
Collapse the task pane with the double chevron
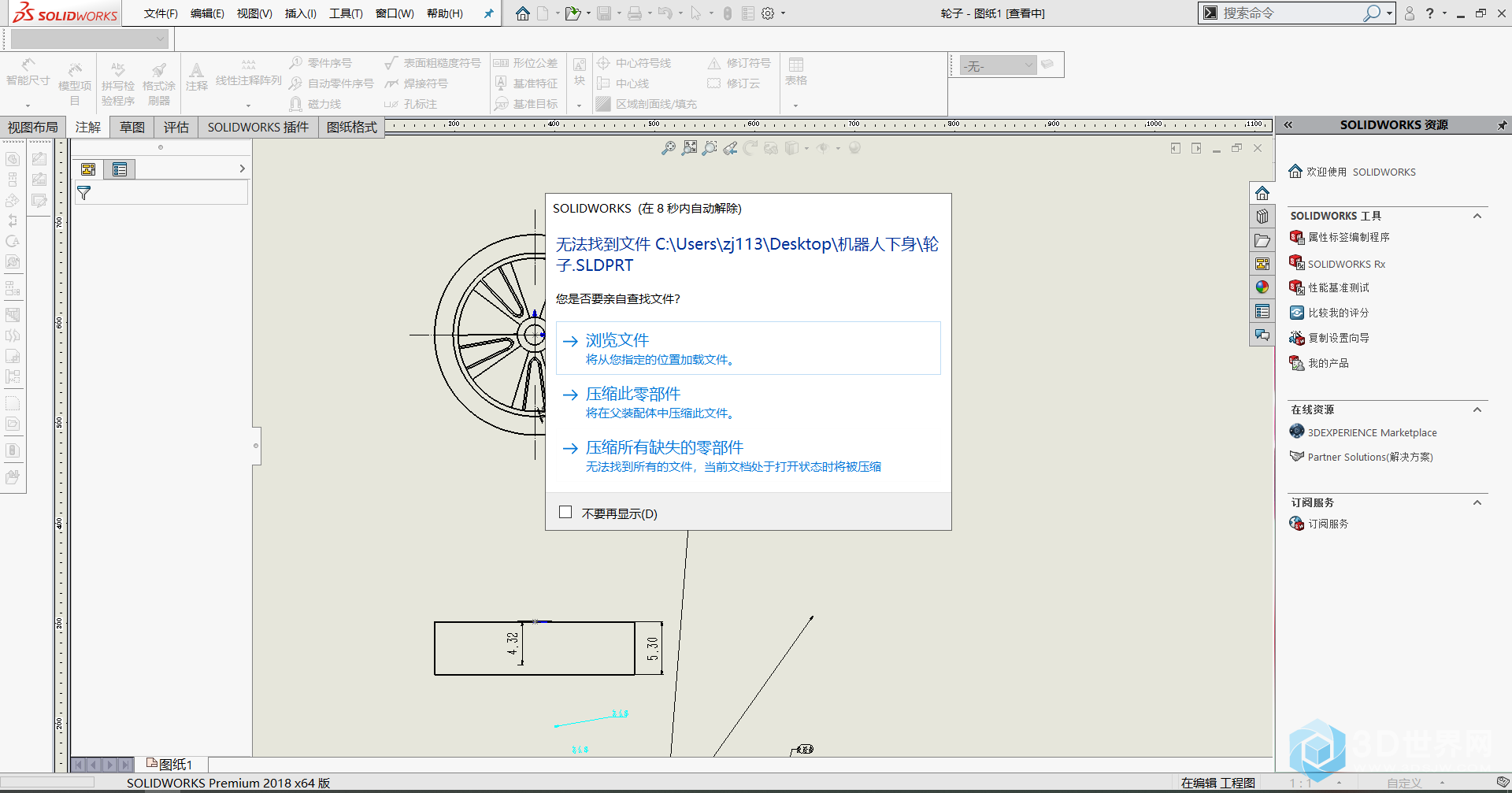point(1288,125)
